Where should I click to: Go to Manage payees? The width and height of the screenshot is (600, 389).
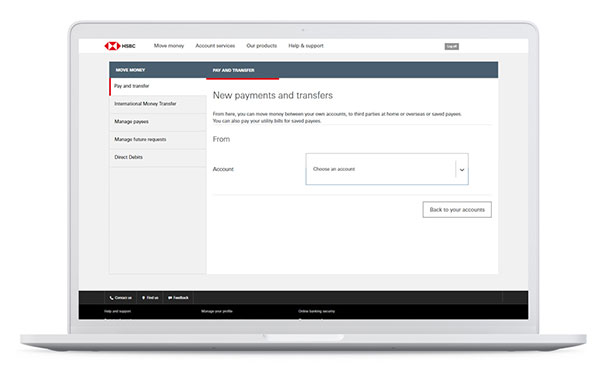coord(158,122)
